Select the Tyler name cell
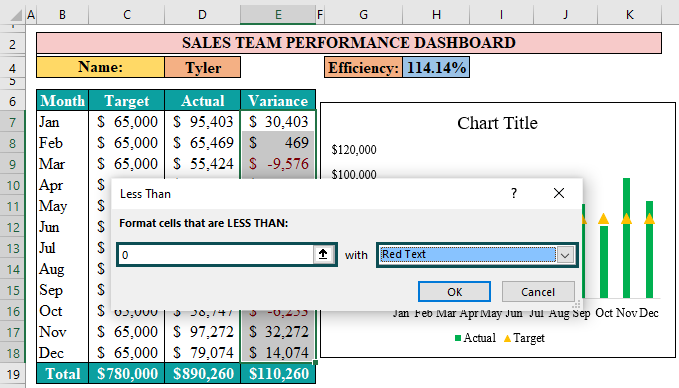Screen dimensions: 679x388 click(203, 68)
